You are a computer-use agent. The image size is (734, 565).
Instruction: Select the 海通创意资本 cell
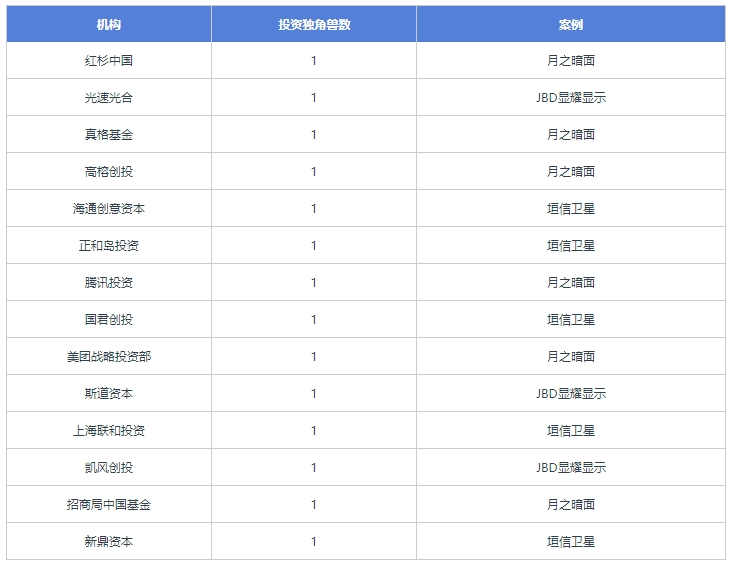pyautogui.click(x=109, y=208)
